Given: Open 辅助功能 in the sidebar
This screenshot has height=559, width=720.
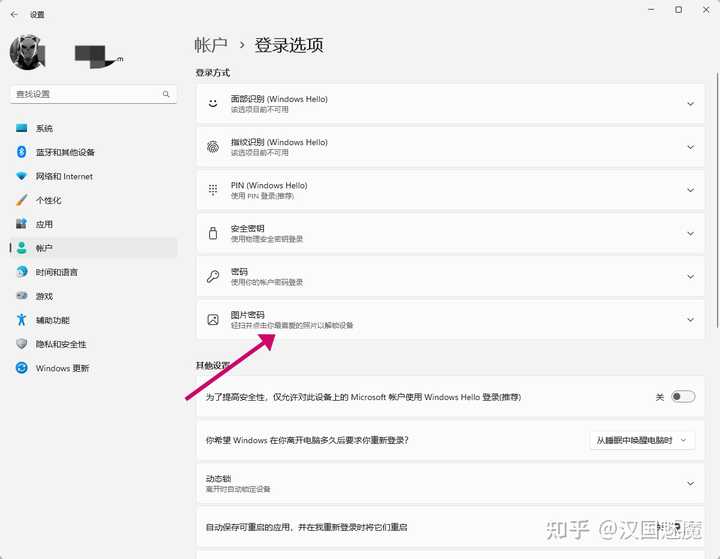Looking at the screenshot, I should [x=93, y=320].
